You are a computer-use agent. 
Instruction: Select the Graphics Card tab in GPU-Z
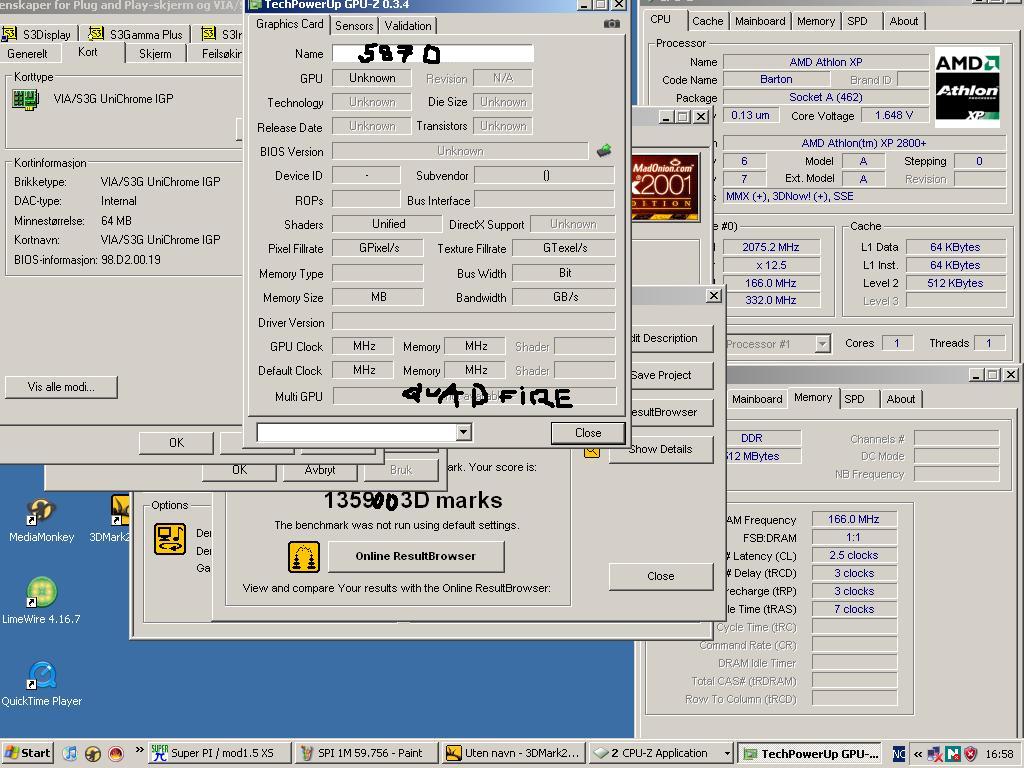pyautogui.click(x=289, y=24)
